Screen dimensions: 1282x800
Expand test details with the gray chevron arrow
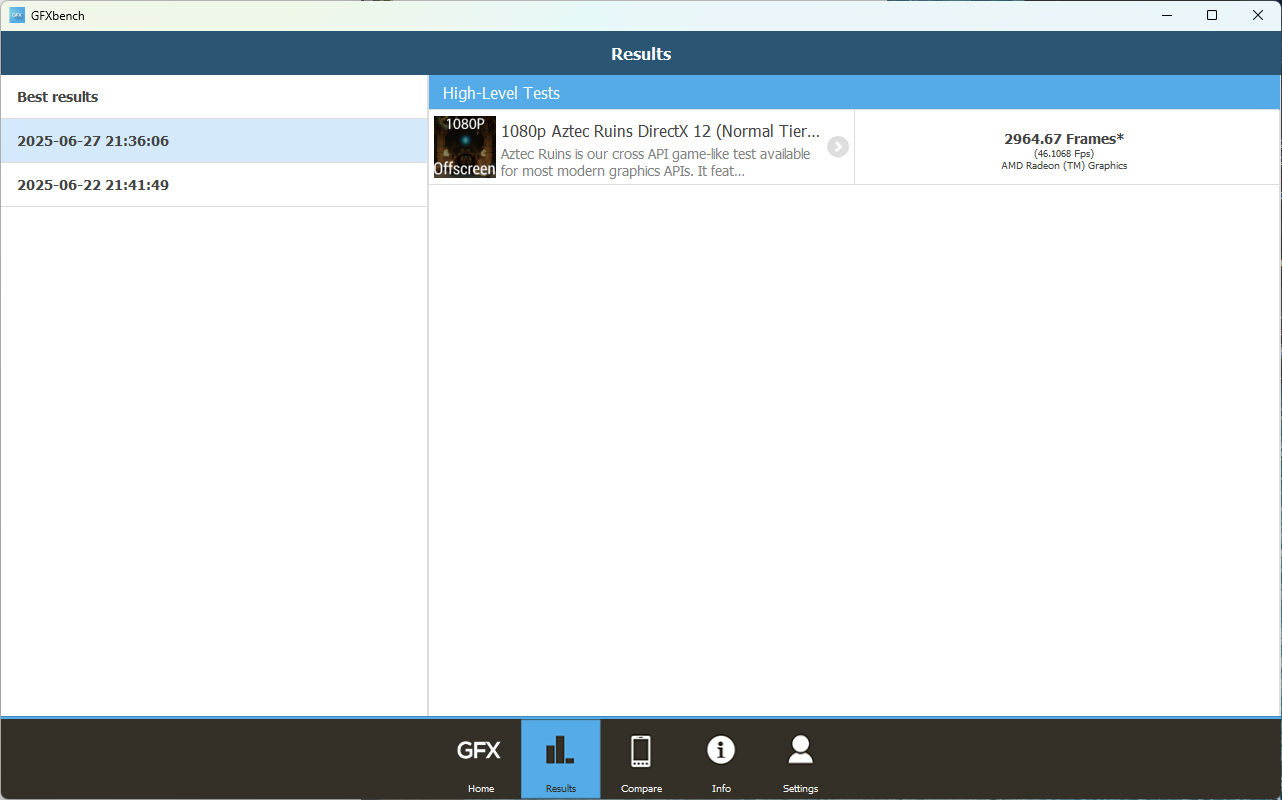pos(838,146)
